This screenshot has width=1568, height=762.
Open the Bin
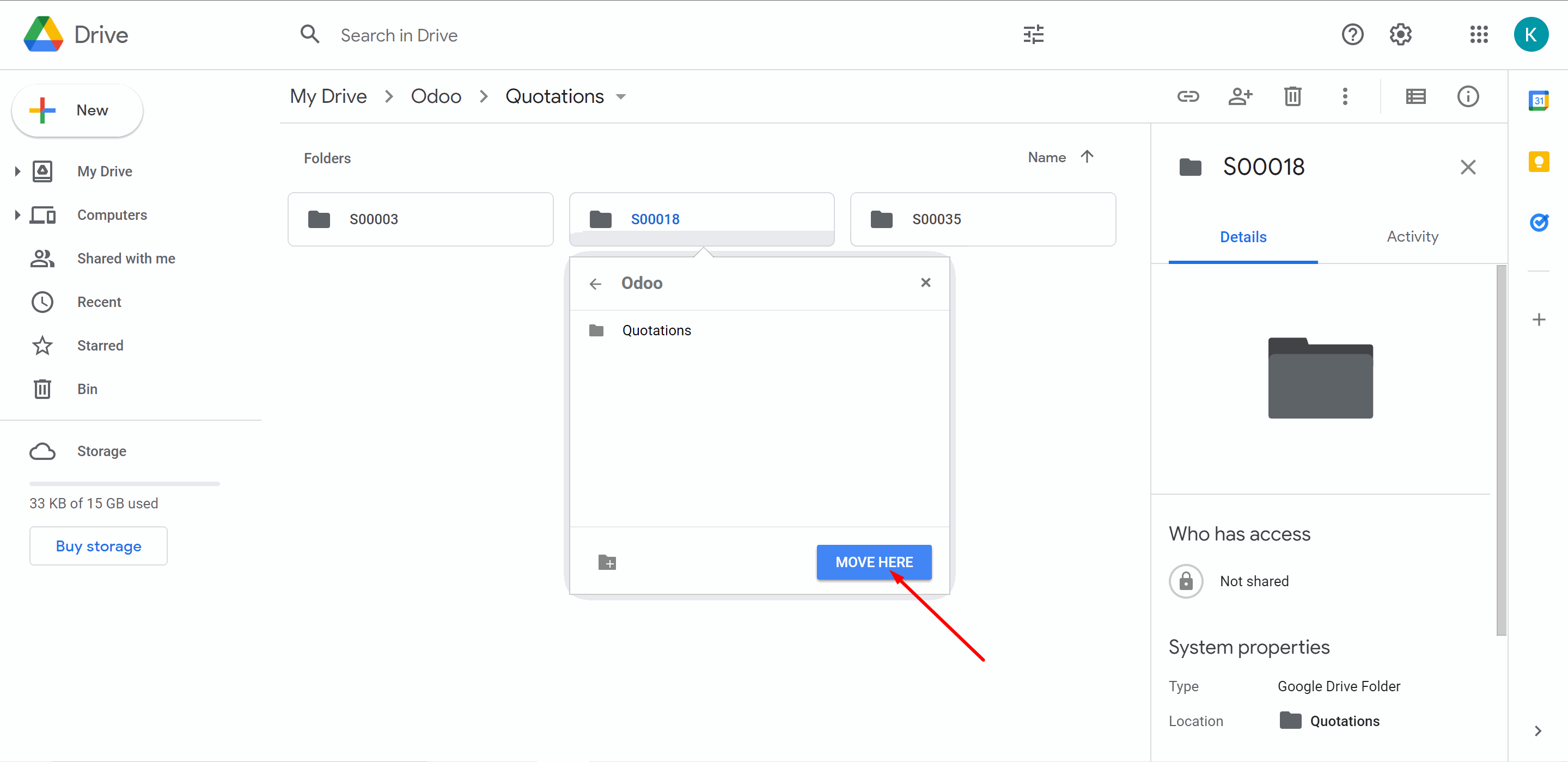[x=87, y=389]
